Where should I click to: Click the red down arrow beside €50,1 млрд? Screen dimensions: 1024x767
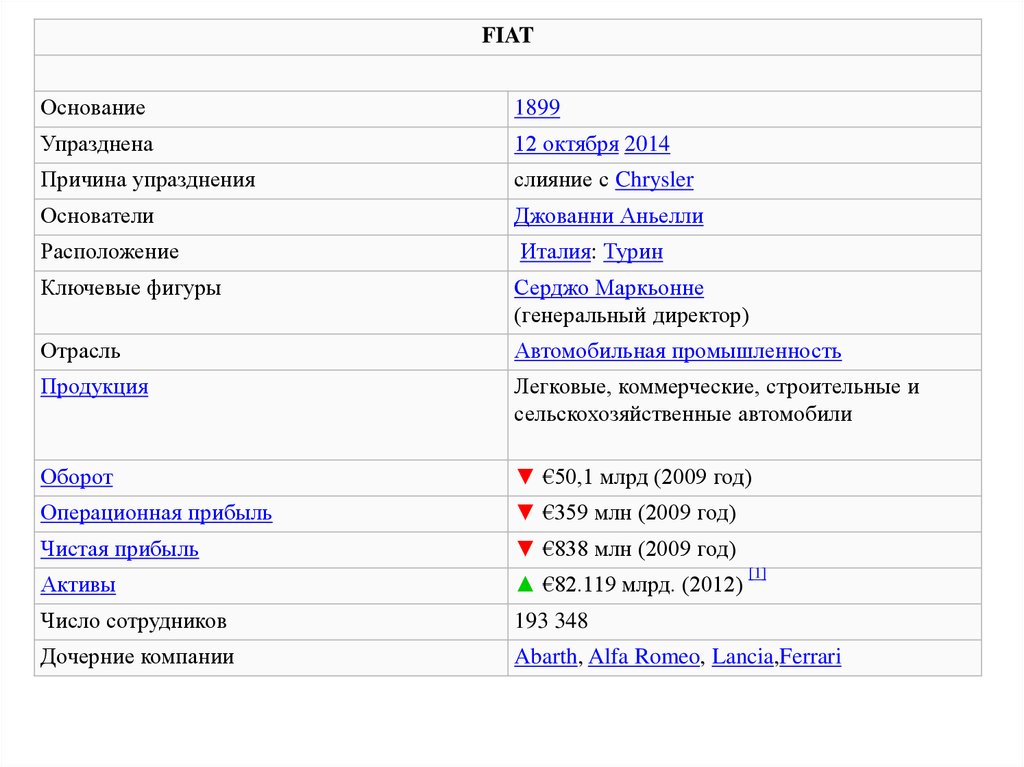(525, 476)
